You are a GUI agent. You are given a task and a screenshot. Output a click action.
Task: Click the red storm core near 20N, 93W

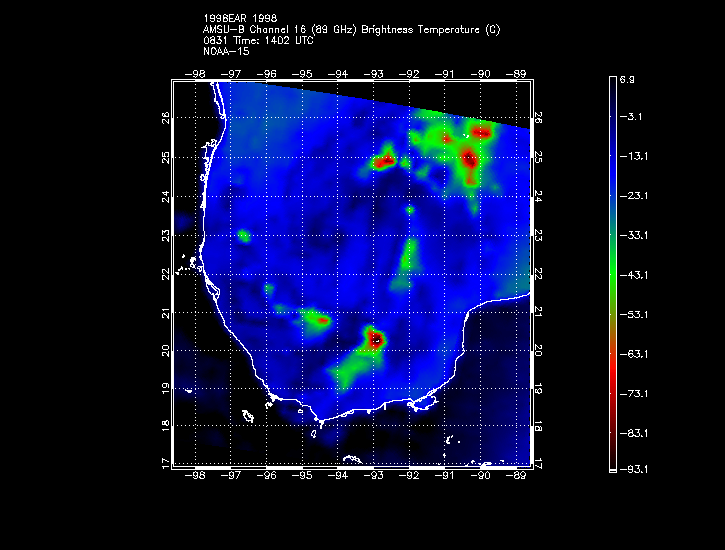point(375,340)
